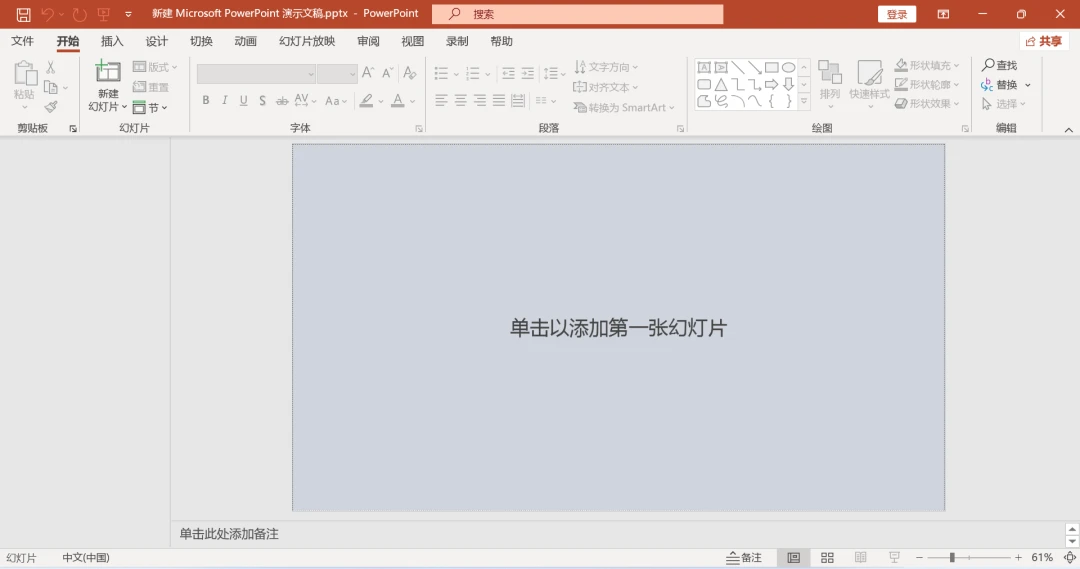1080x569 pixels.
Task: Click the 重置 reset slide button
Action: (151, 87)
